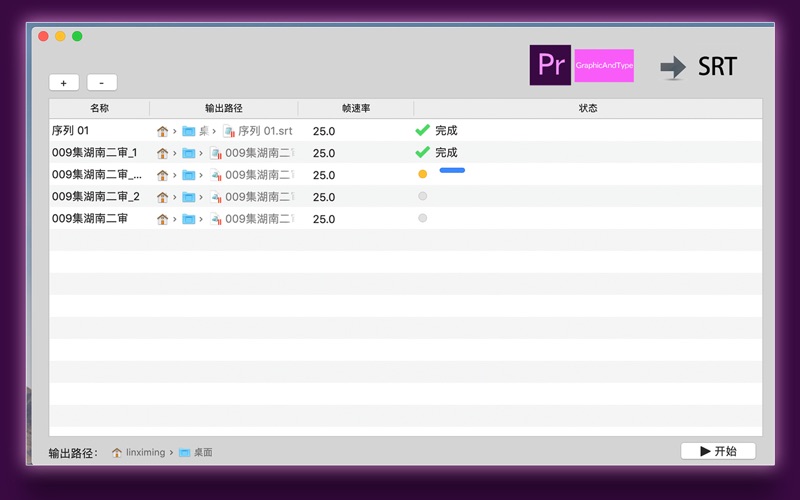Click the green checkmark in 序列 01 row

click(422, 130)
